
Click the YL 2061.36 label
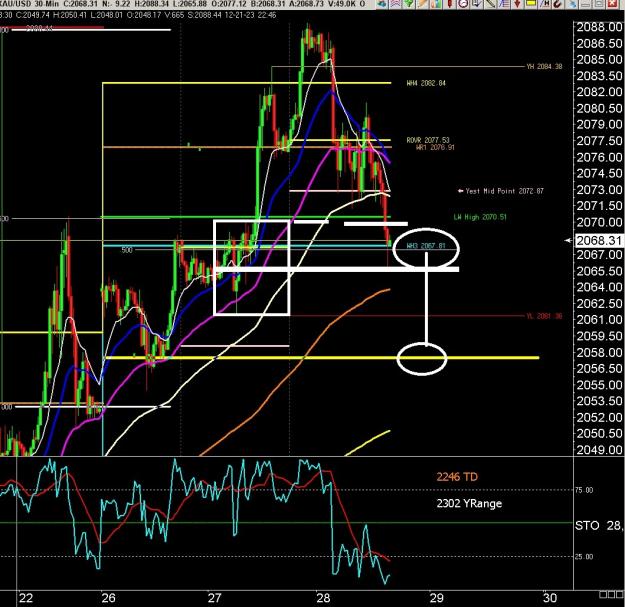coord(544,316)
